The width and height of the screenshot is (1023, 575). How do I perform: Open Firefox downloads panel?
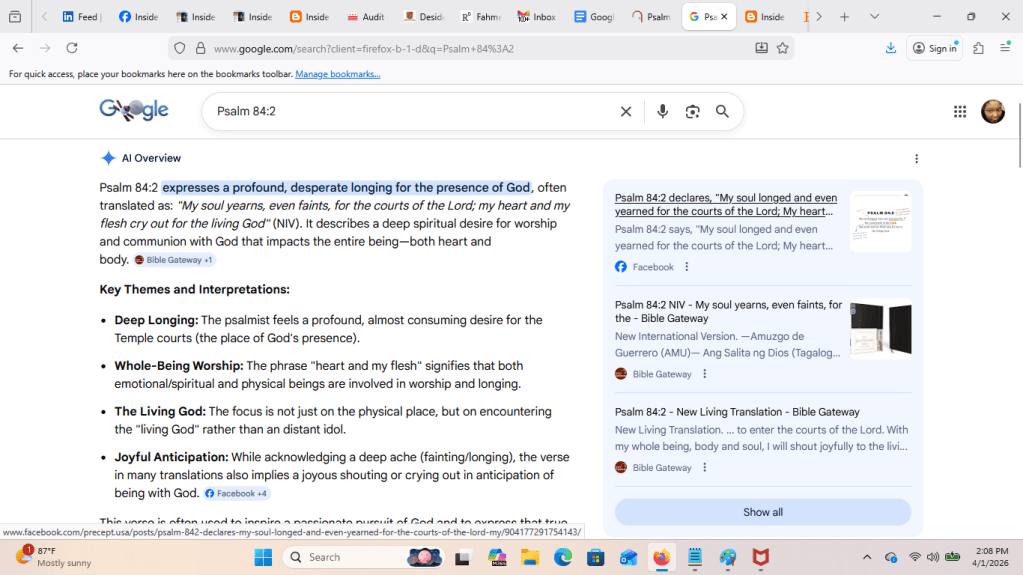coord(890,48)
